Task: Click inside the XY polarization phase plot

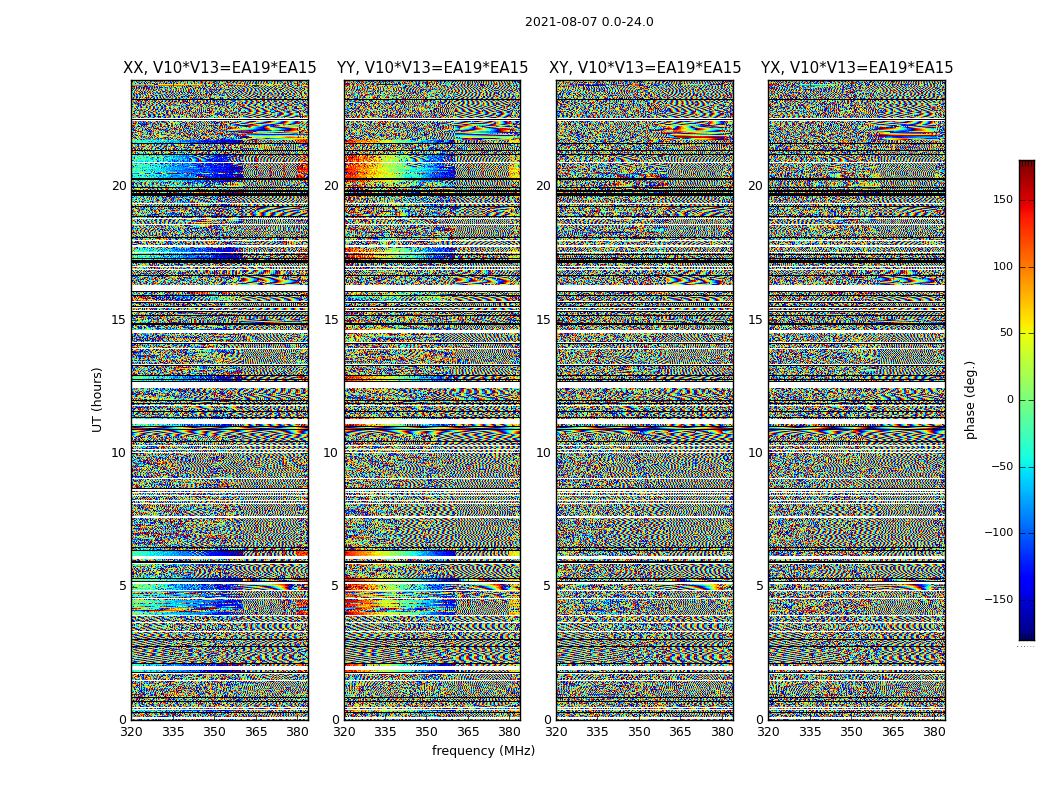Action: click(x=645, y=400)
